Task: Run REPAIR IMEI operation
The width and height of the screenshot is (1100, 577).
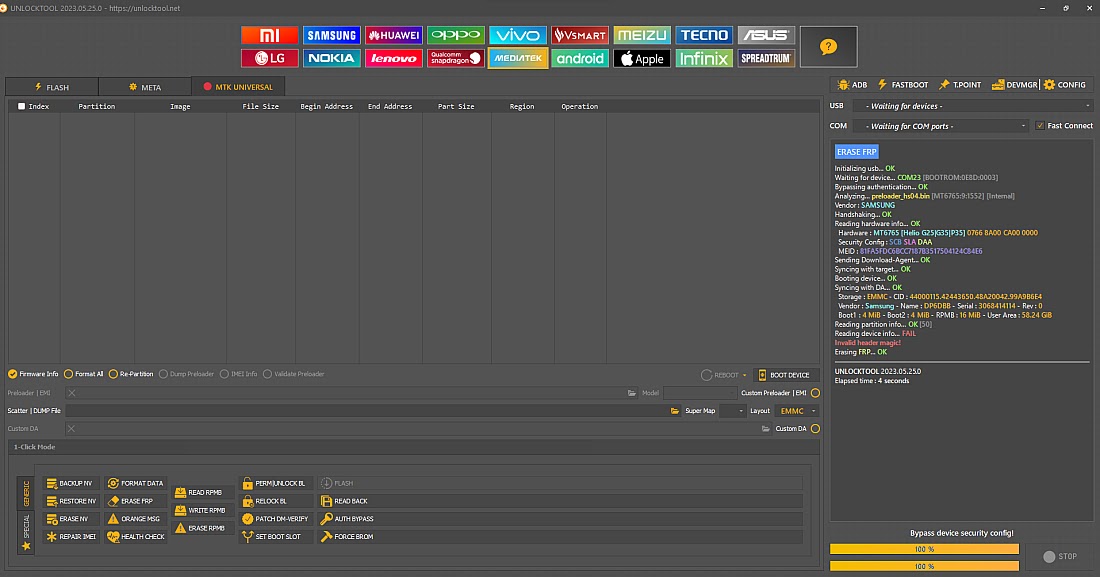Action: coord(71,537)
